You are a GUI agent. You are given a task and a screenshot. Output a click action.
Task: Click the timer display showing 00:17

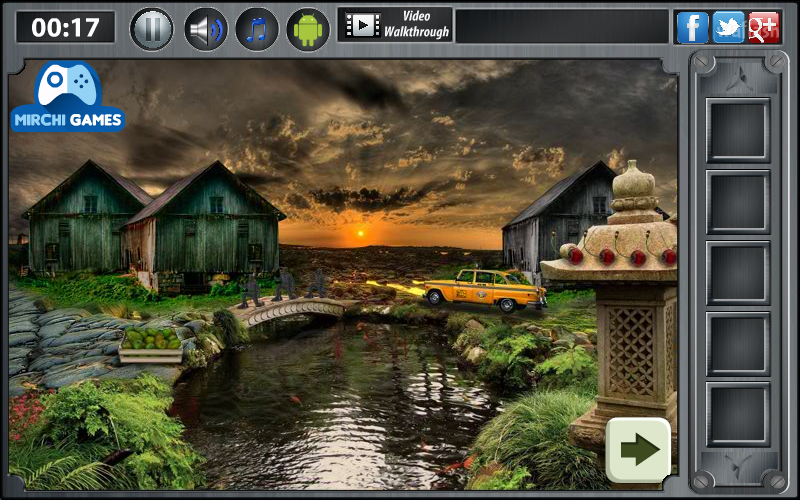[x=65, y=28]
